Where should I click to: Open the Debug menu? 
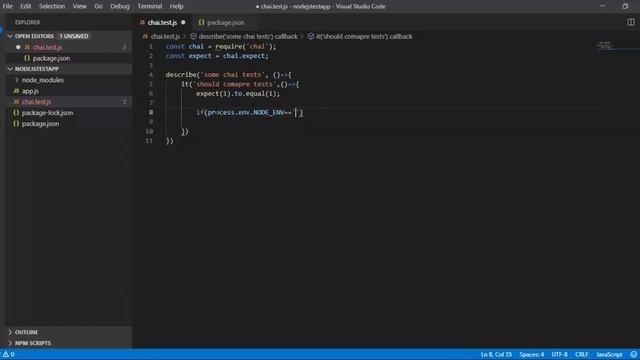(x=120, y=6)
